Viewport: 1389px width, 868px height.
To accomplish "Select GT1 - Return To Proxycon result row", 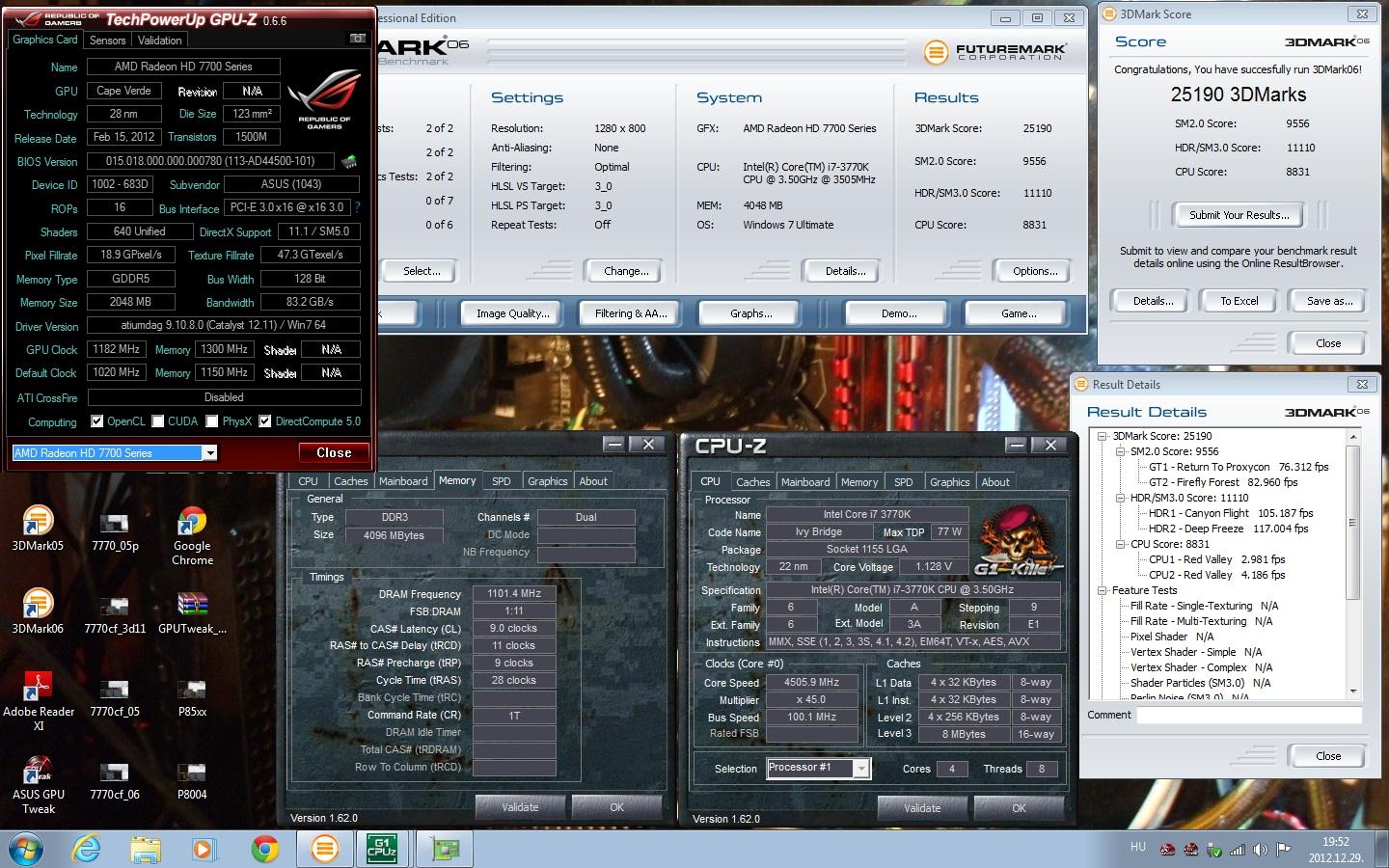I will click(x=1238, y=467).
